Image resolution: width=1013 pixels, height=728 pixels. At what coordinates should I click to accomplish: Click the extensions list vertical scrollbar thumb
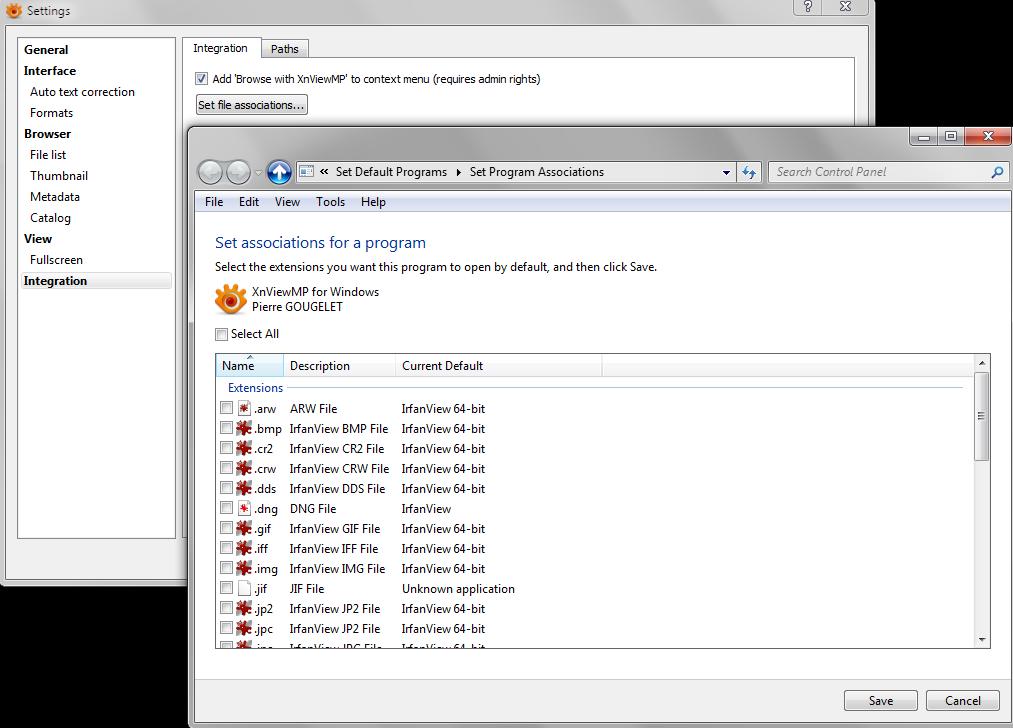click(981, 416)
